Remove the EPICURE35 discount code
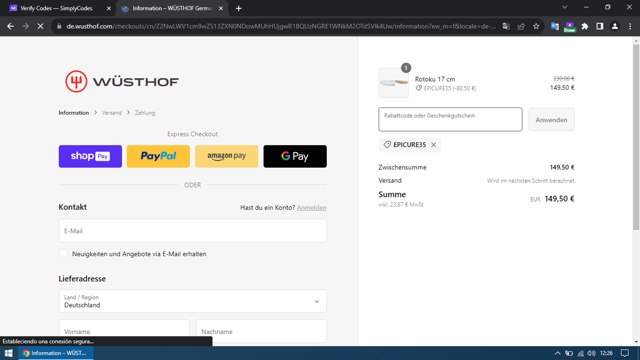Image resolution: width=640 pixels, height=360 pixels. [433, 144]
